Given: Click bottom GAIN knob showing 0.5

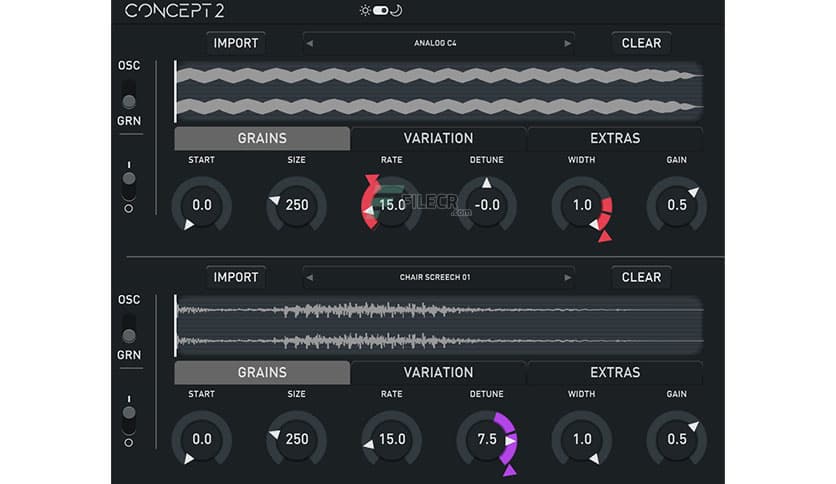Looking at the screenshot, I should pyautogui.click(x=677, y=439).
